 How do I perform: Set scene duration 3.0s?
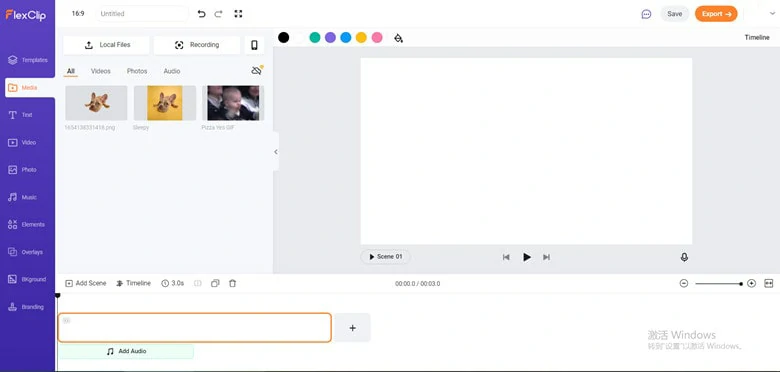click(173, 283)
